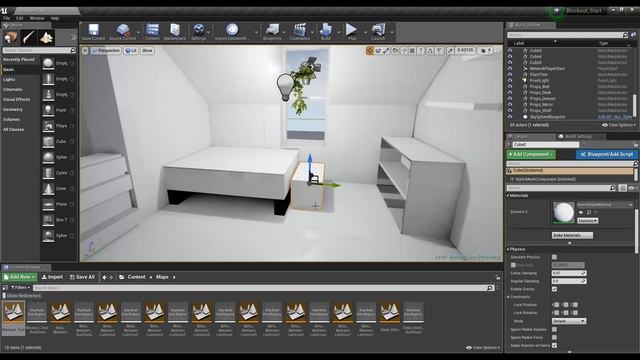This screenshot has height=360, width=640.
Task: Click the Blueprint/Add Script button
Action: [x=607, y=154]
